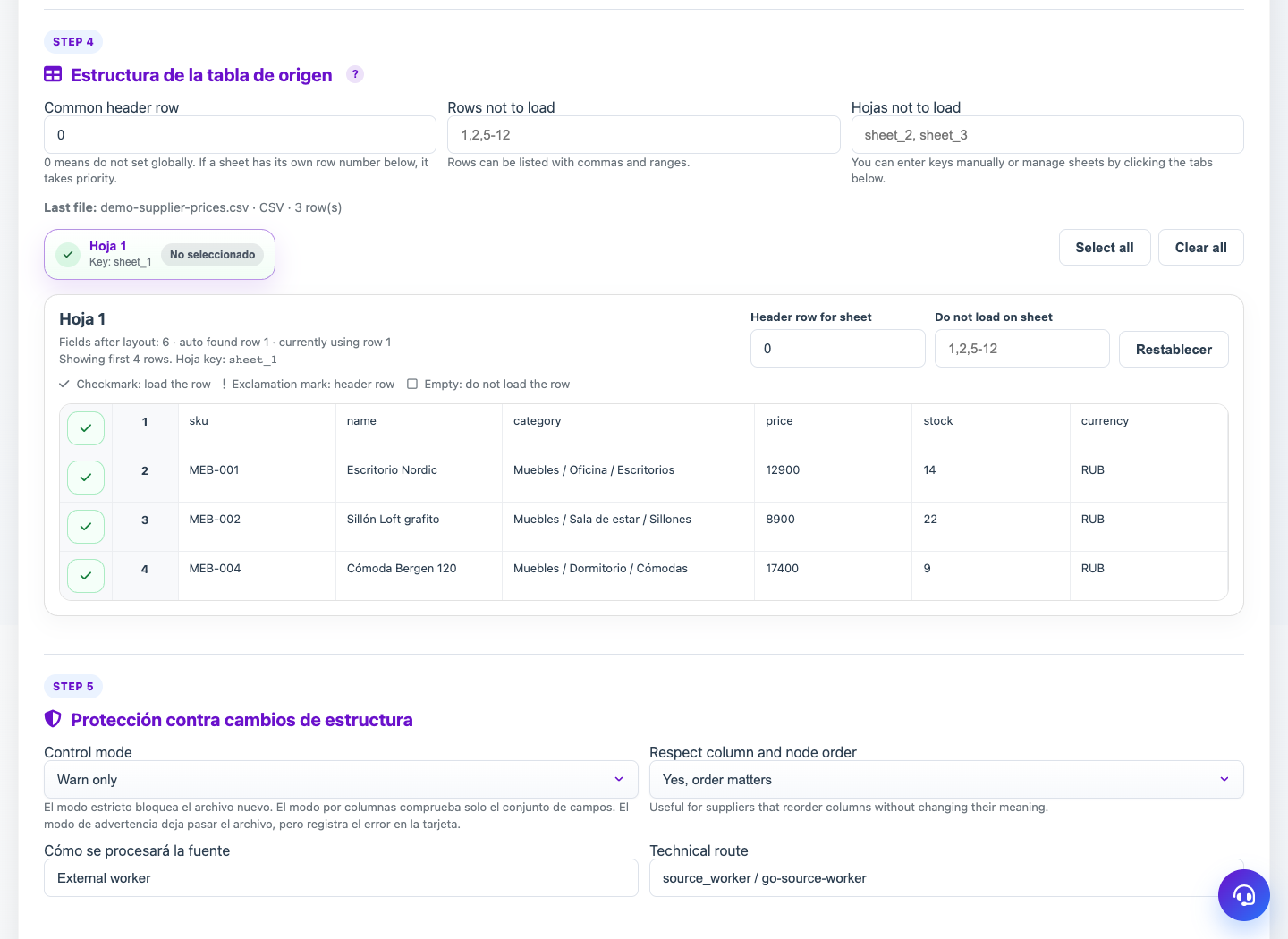Image resolution: width=1288 pixels, height=939 pixels.
Task: Click the name column header cell
Action: (419, 428)
